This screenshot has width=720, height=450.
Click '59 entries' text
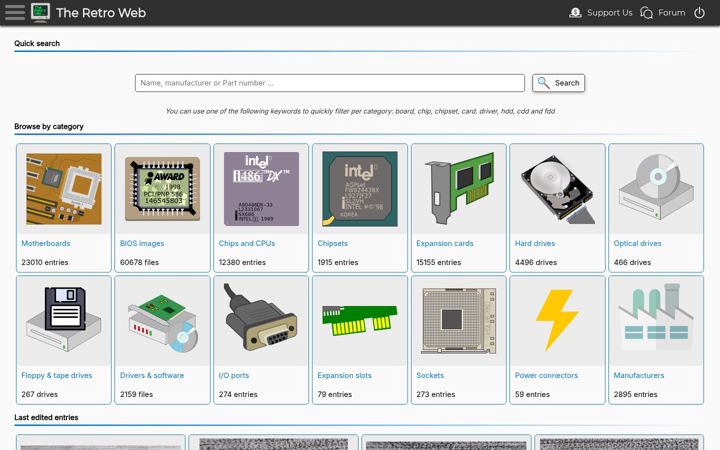532,394
